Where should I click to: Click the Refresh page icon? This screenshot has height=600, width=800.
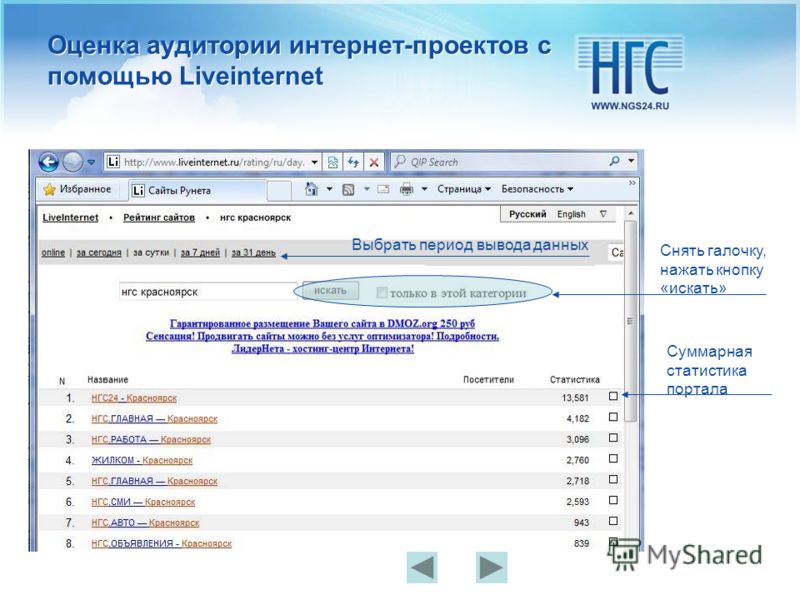pyautogui.click(x=353, y=162)
